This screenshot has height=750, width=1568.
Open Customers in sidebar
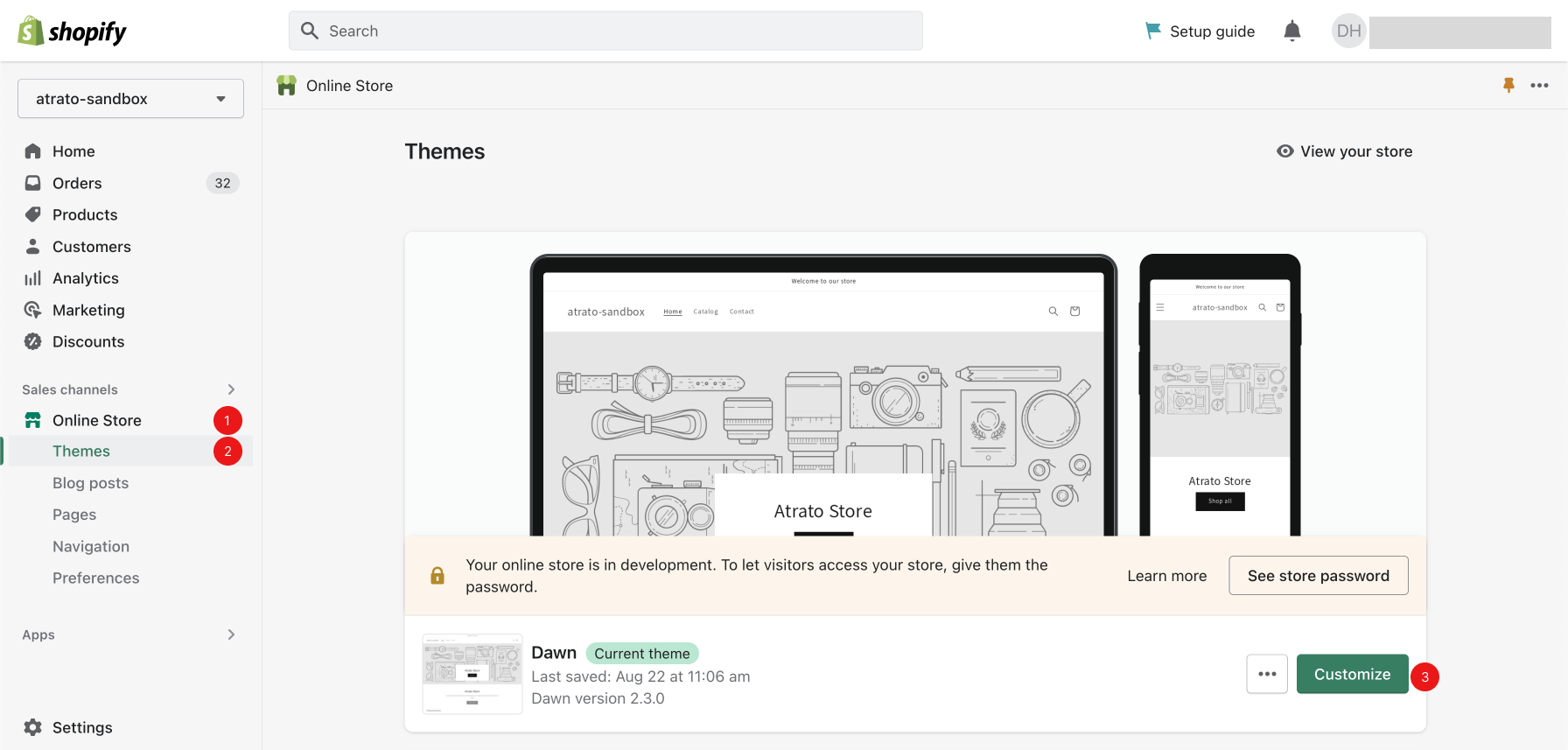tap(92, 247)
